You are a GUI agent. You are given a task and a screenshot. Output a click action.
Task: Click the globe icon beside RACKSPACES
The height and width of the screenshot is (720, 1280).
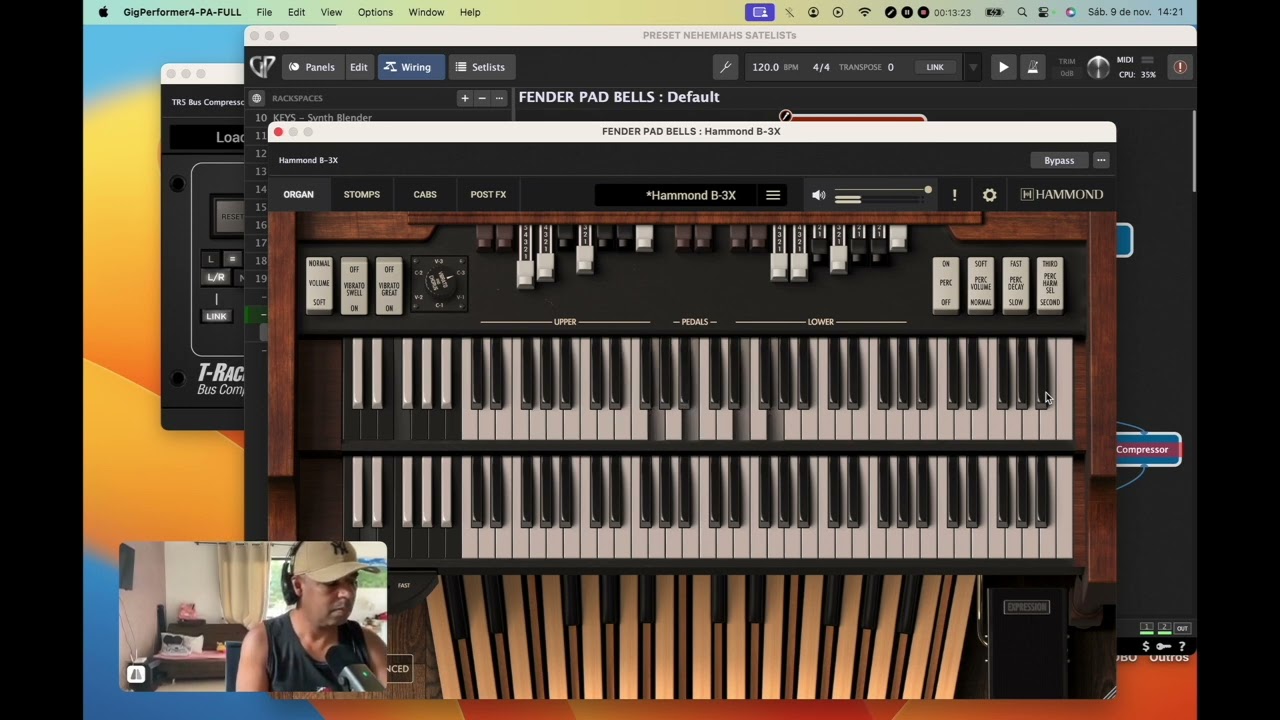(257, 98)
